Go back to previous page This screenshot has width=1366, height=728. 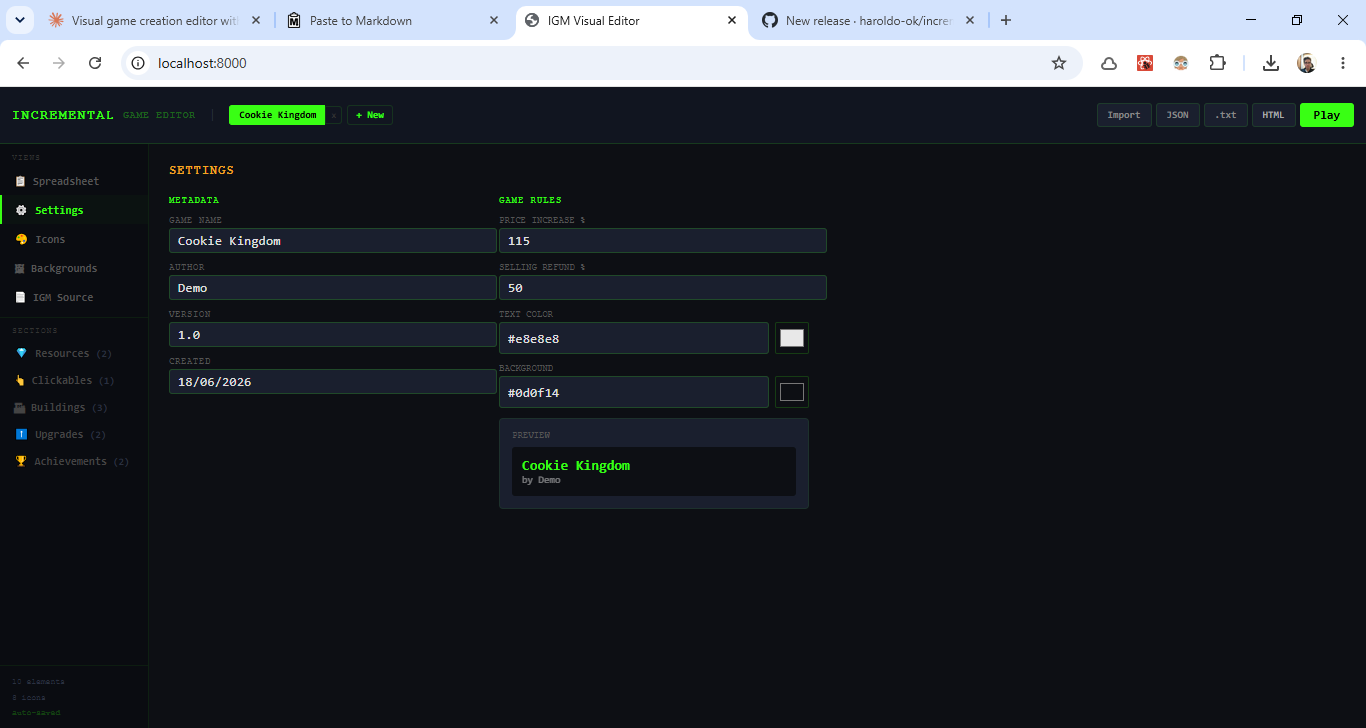pyautogui.click(x=24, y=63)
